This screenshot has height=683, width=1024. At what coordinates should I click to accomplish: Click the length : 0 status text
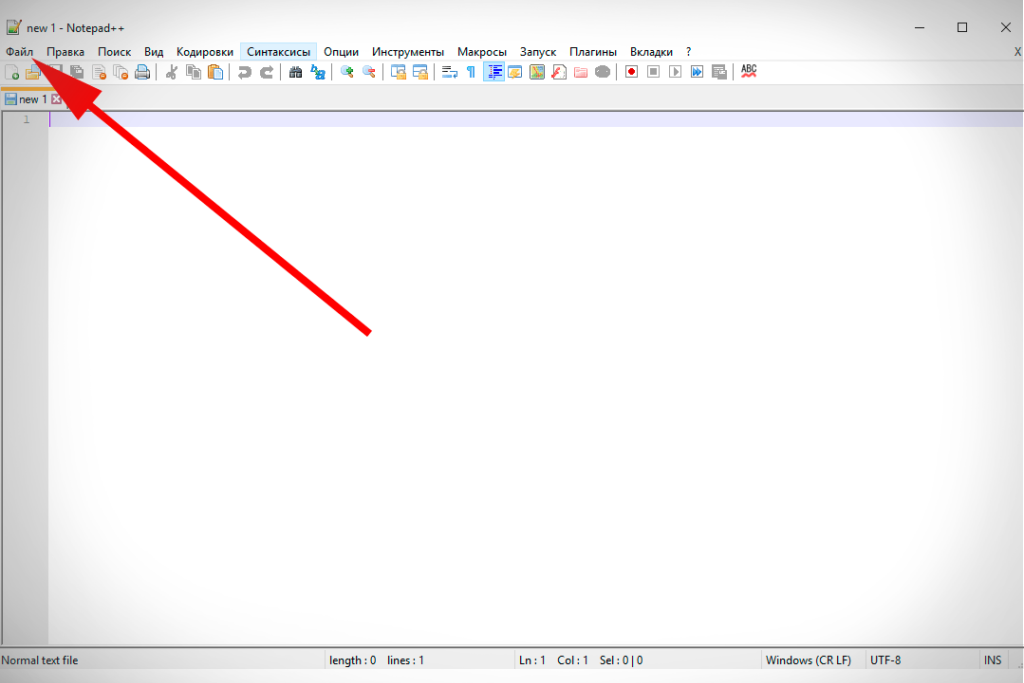click(x=353, y=660)
